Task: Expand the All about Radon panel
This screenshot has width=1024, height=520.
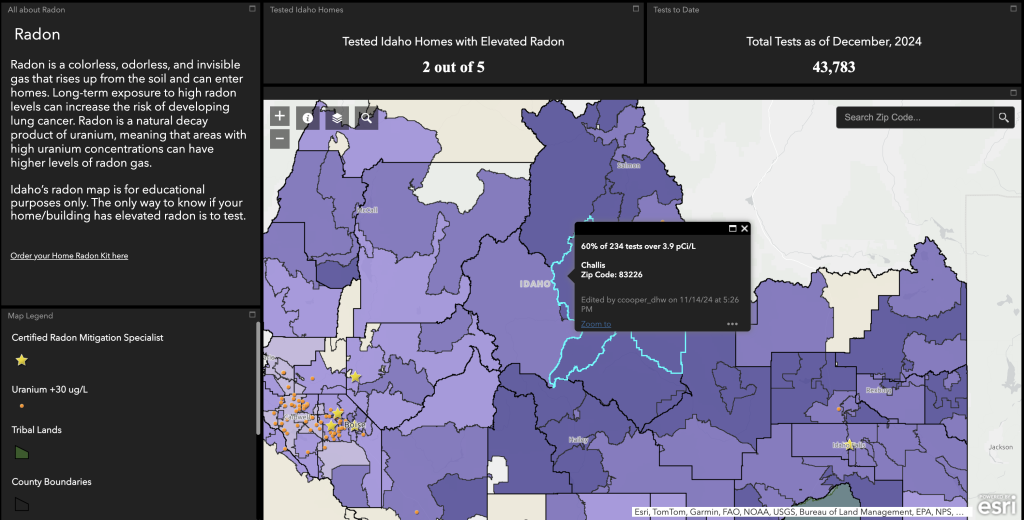Action: pyautogui.click(x=252, y=9)
